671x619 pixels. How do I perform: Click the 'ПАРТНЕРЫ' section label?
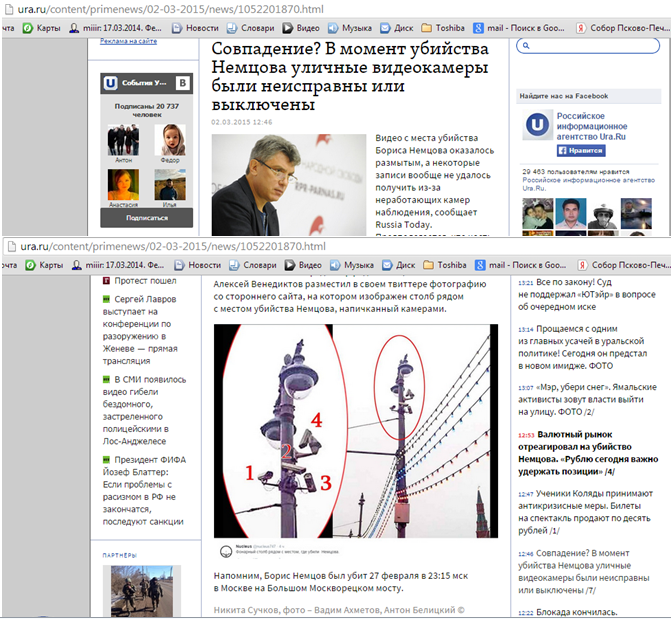click(x=119, y=555)
